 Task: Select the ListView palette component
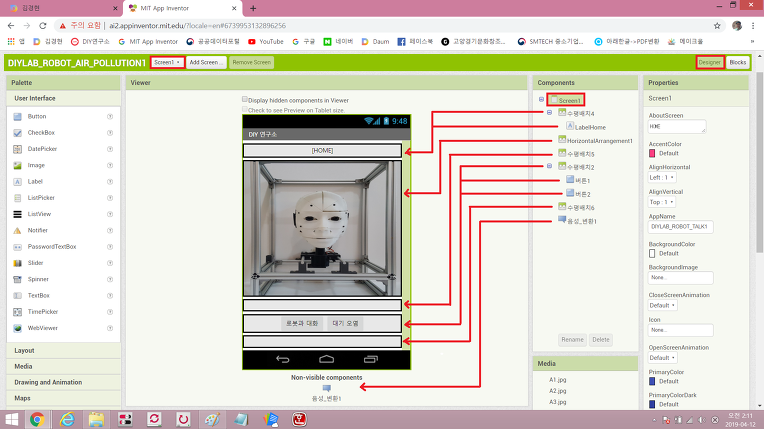(x=38, y=214)
